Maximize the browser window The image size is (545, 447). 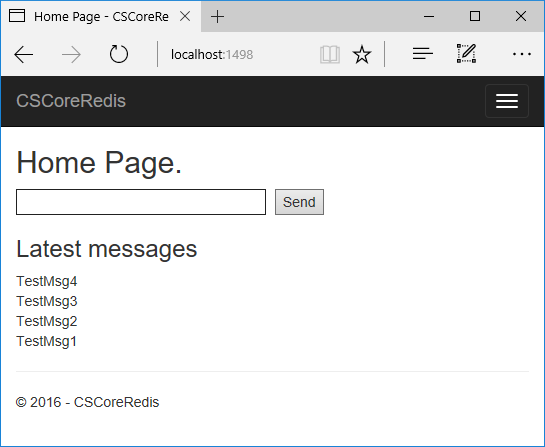pos(475,16)
